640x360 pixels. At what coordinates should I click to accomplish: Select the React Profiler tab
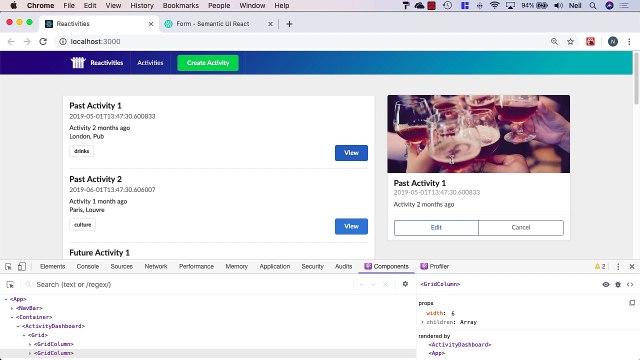[435, 267]
